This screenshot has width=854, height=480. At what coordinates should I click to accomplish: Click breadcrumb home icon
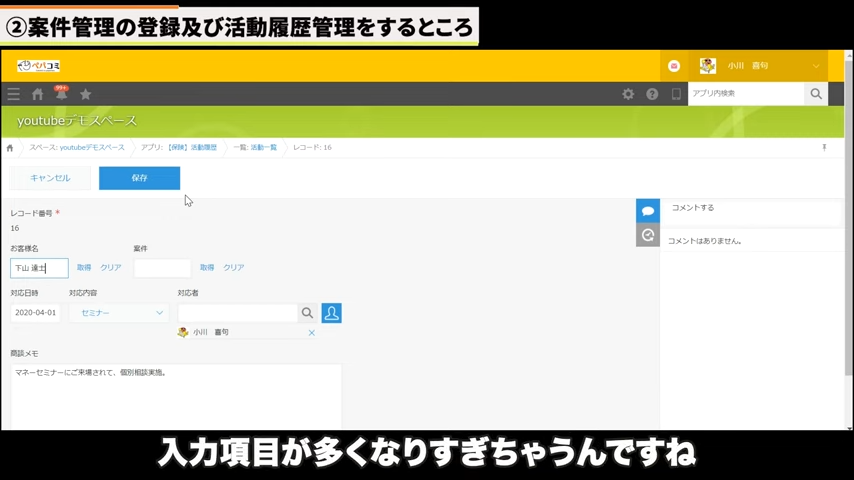[10, 148]
